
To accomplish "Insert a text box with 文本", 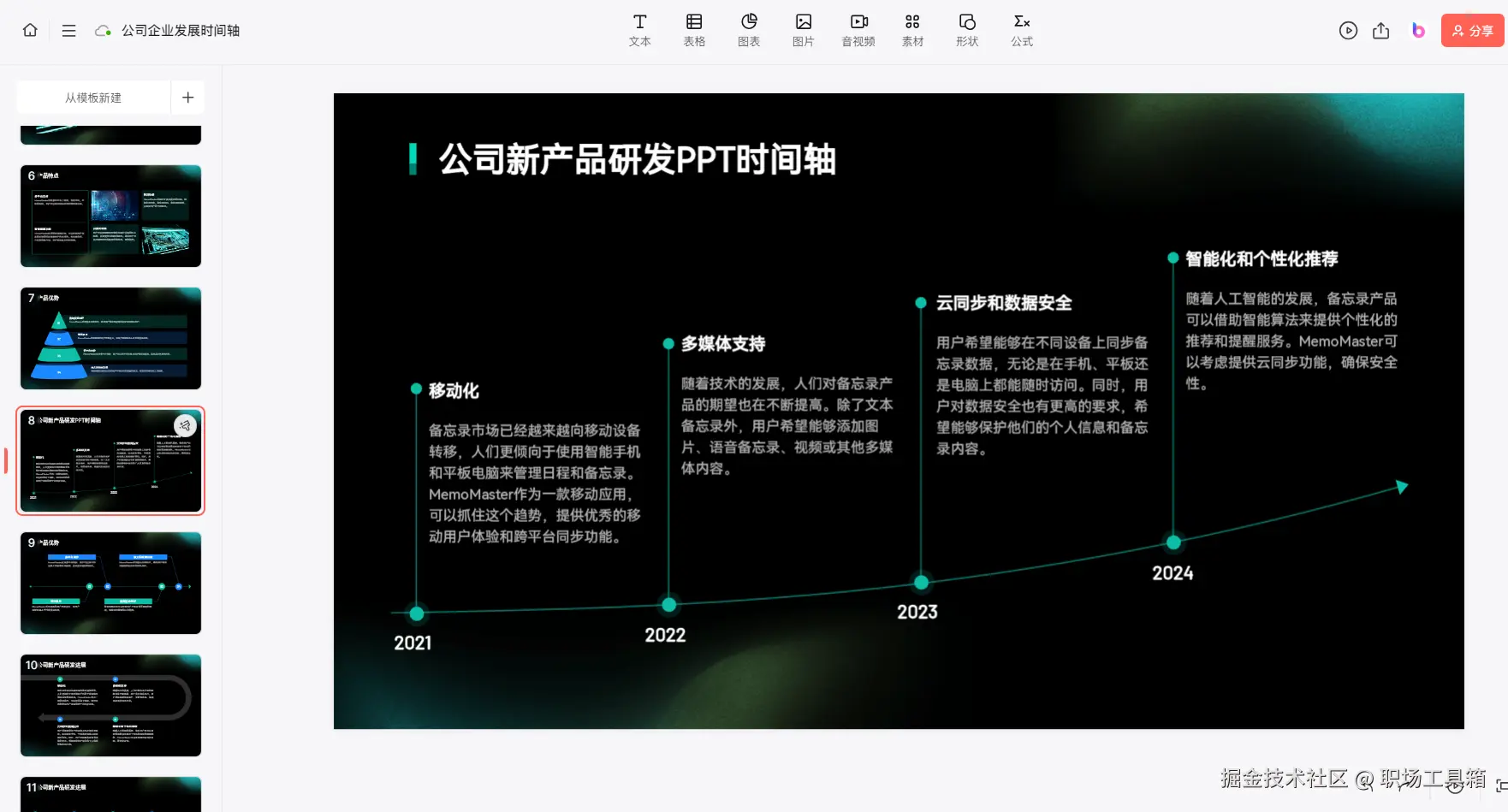I will pyautogui.click(x=640, y=30).
